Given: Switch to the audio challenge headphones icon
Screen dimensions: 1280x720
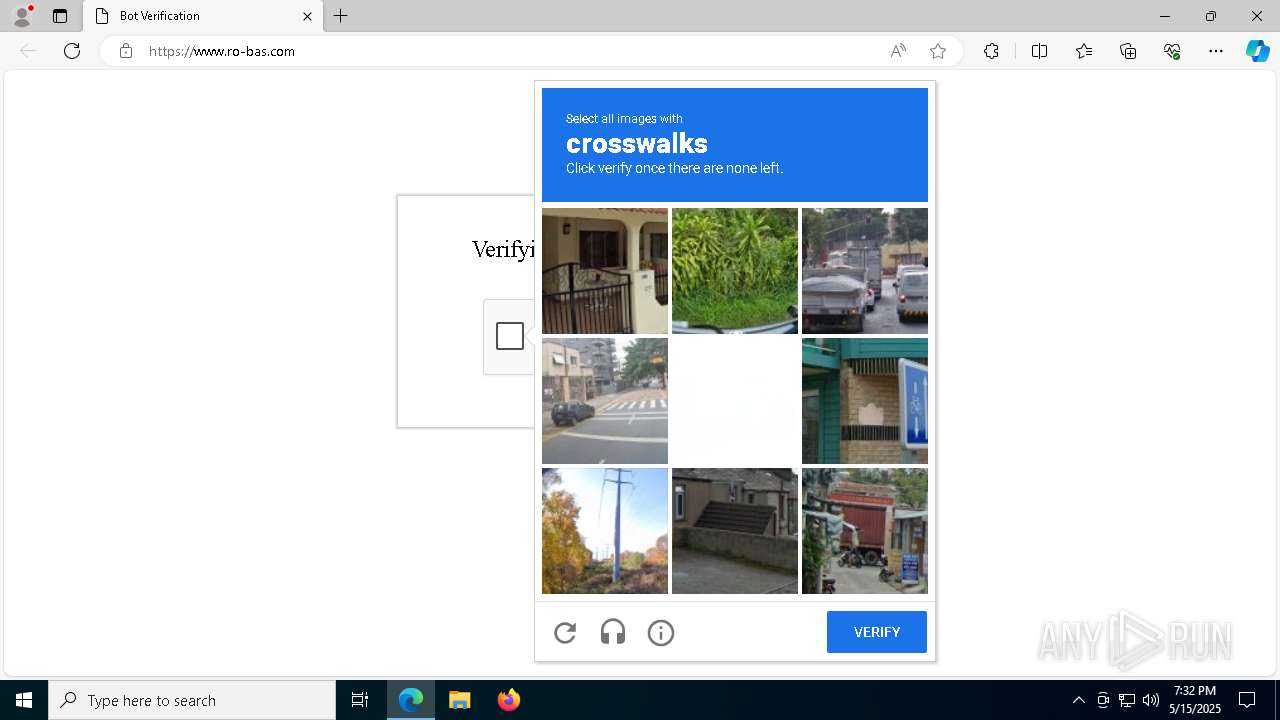Looking at the screenshot, I should (613, 632).
